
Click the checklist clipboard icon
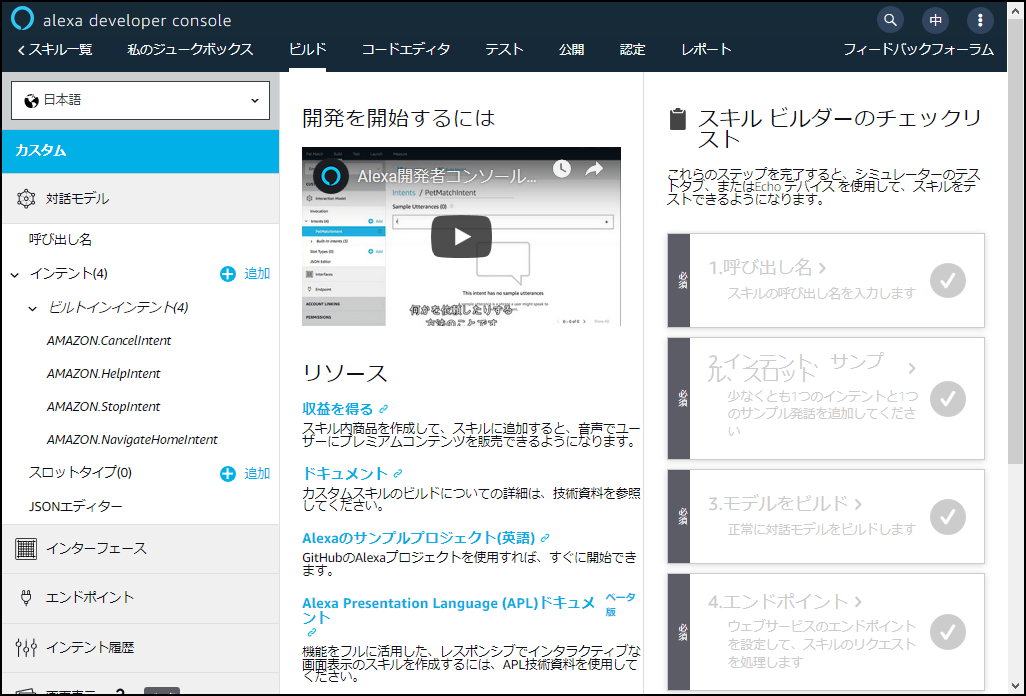(678, 119)
